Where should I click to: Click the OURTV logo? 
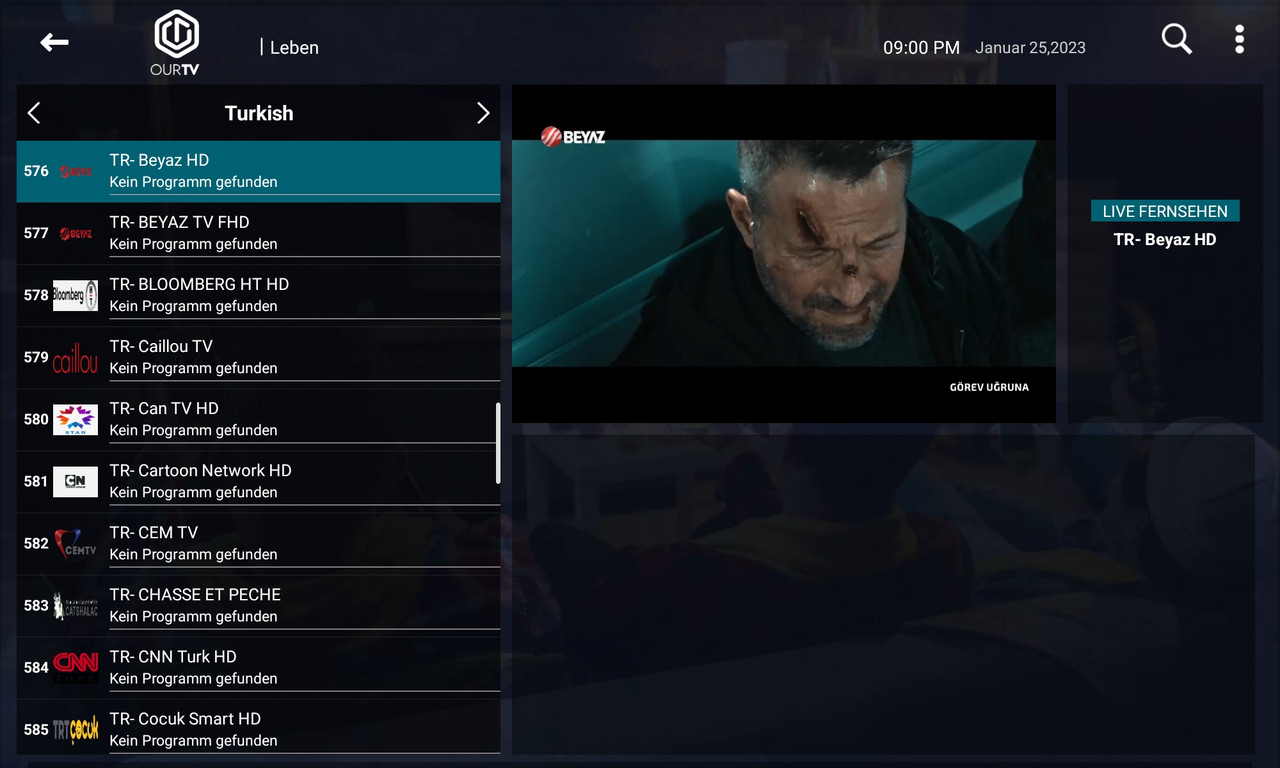coord(176,43)
